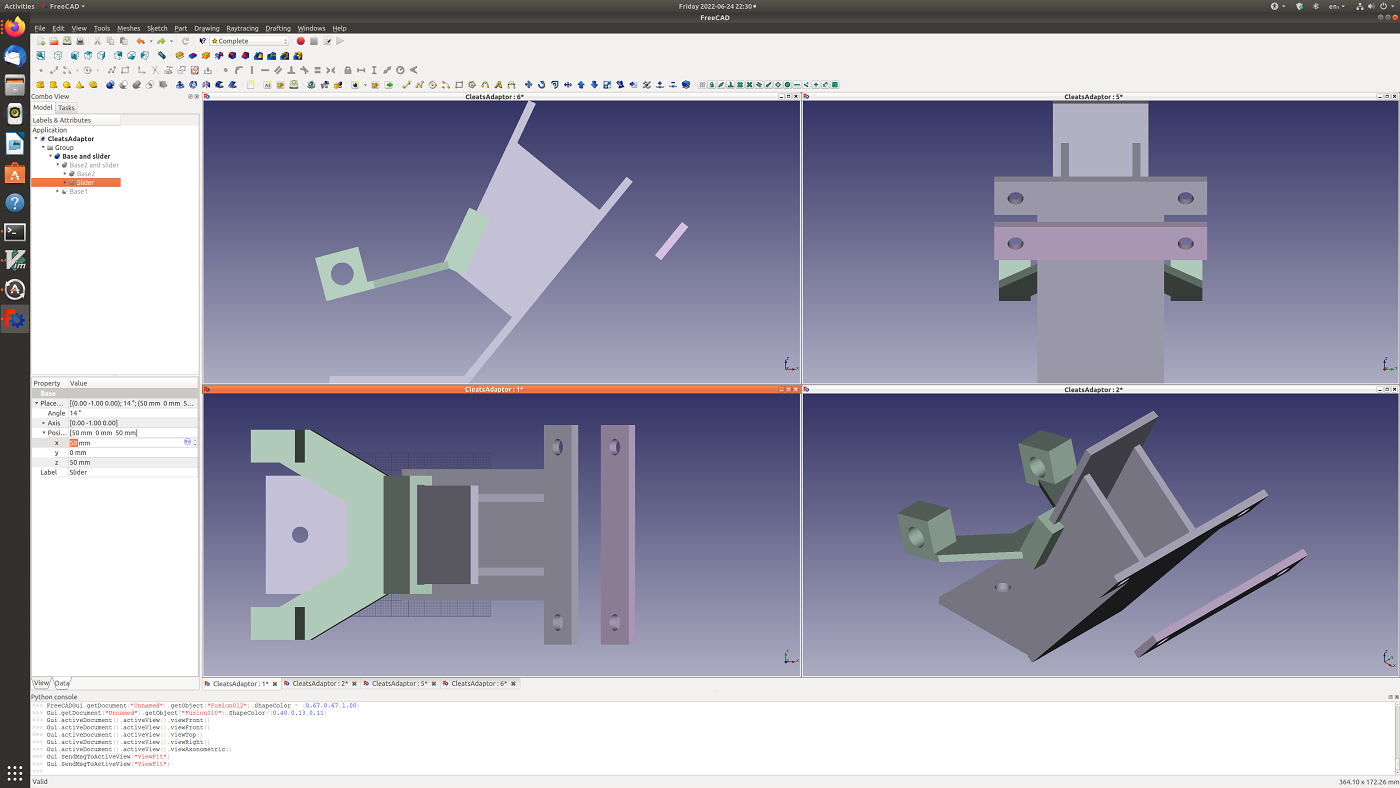Click the View tab below properties
The height and width of the screenshot is (788, 1400).
41,683
